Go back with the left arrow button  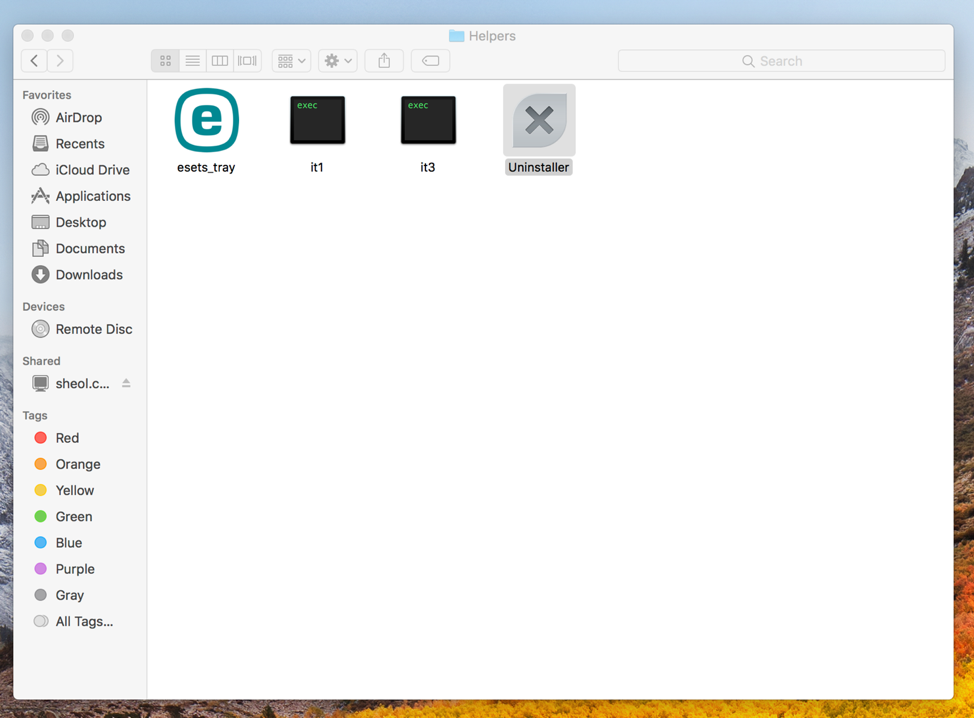point(34,61)
